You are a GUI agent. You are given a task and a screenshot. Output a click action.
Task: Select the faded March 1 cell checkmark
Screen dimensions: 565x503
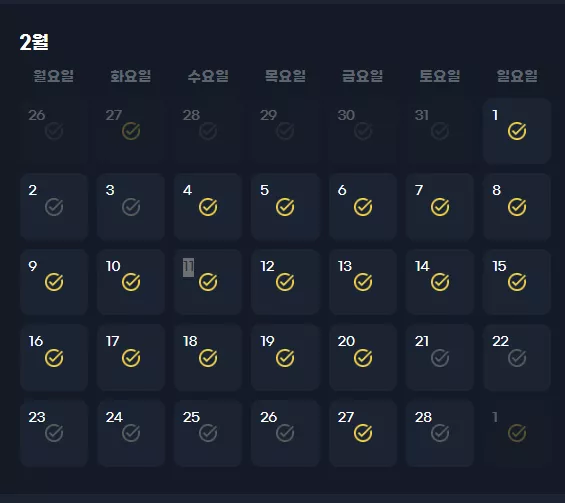(x=517, y=433)
